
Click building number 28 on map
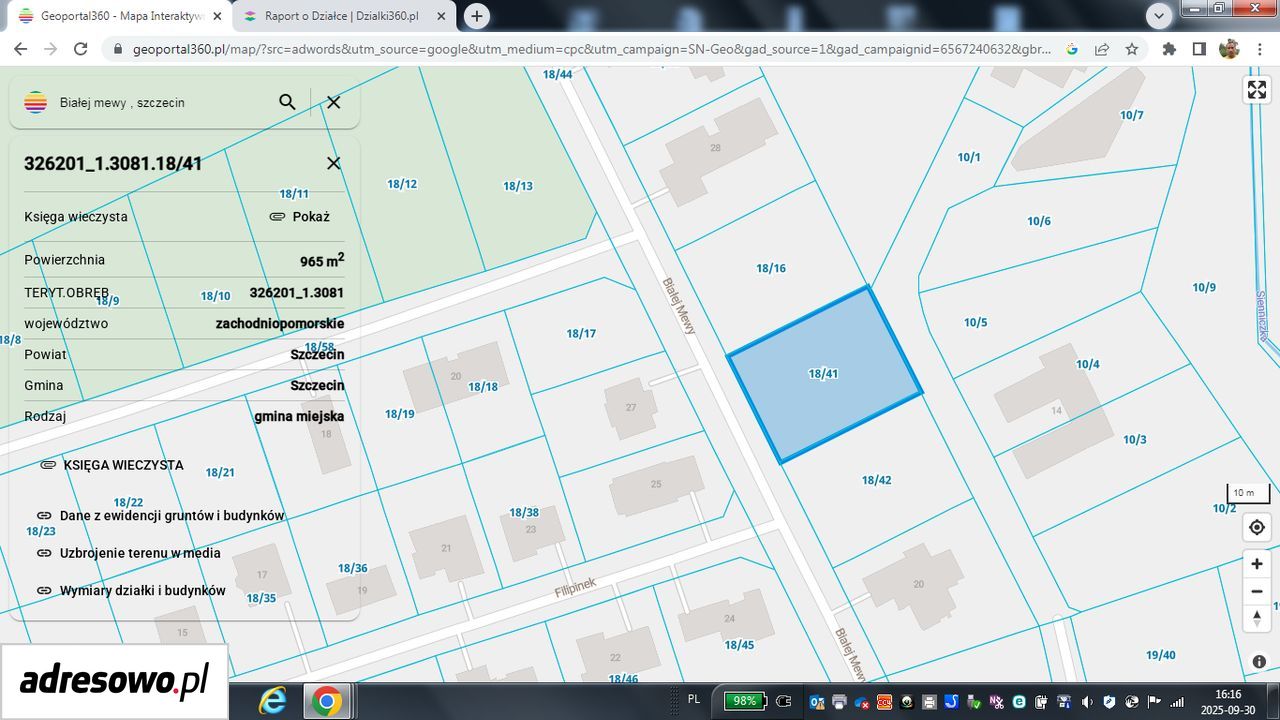click(x=715, y=148)
